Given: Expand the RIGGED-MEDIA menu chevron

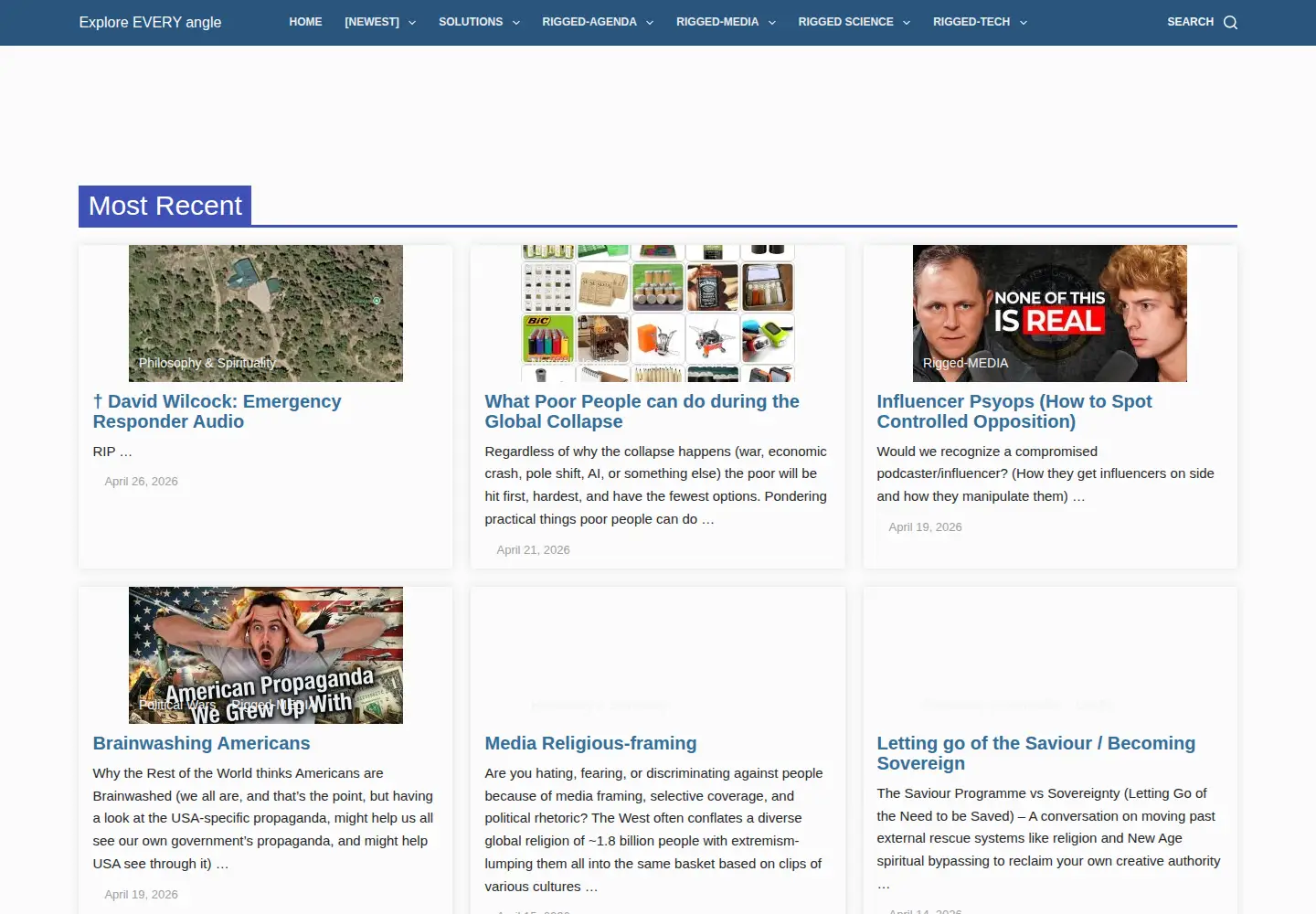Looking at the screenshot, I should 772,23.
